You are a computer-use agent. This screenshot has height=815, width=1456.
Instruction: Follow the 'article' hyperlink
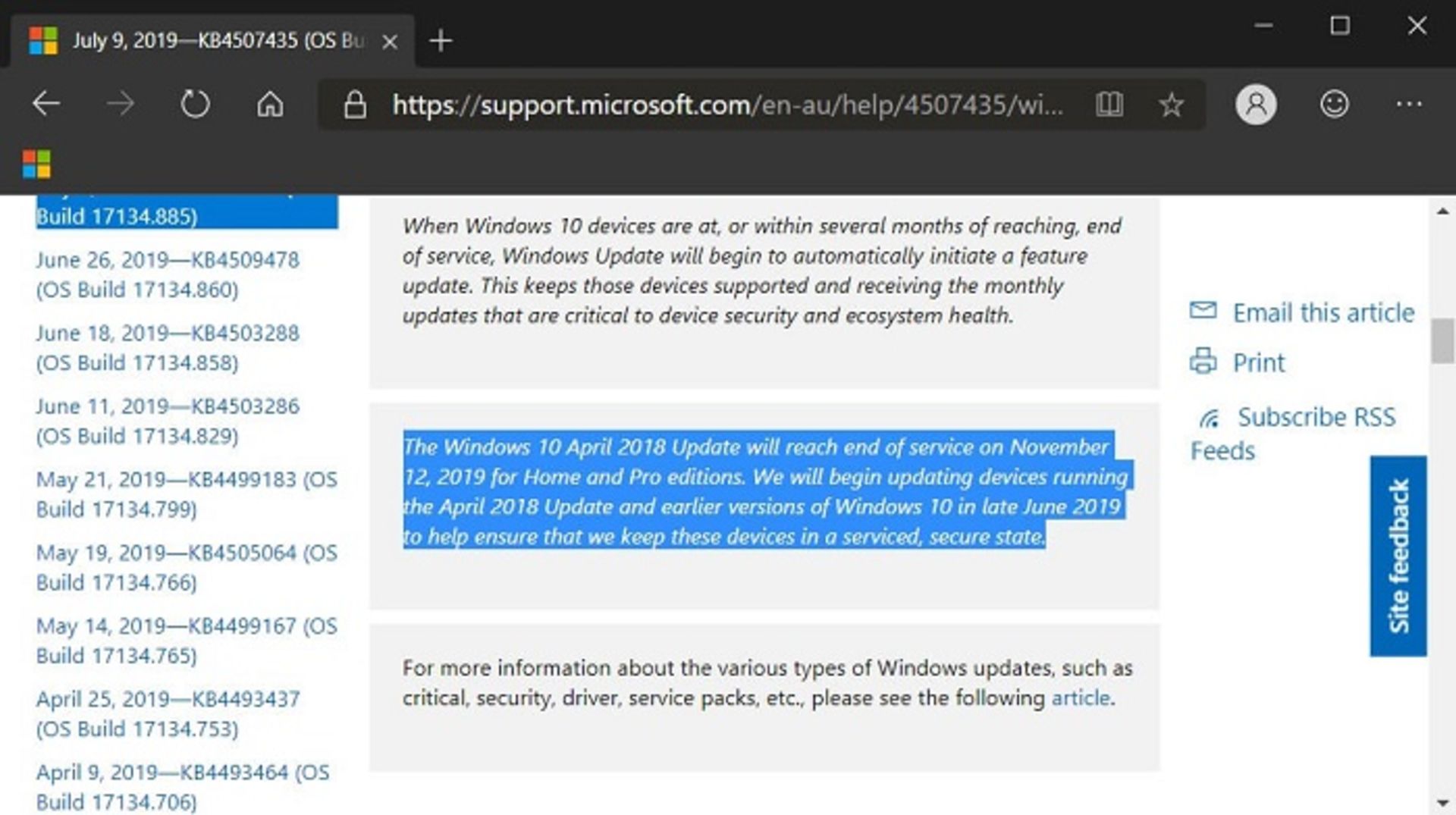pyautogui.click(x=1080, y=697)
